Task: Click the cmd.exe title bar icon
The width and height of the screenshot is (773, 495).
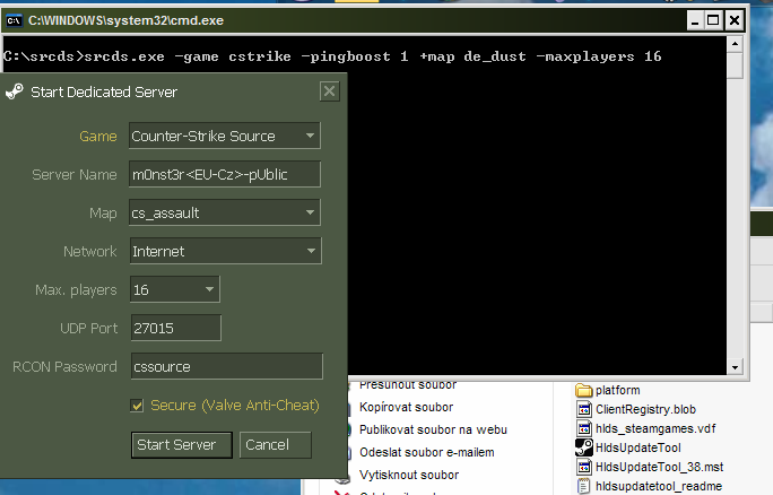Action: (x=14, y=21)
